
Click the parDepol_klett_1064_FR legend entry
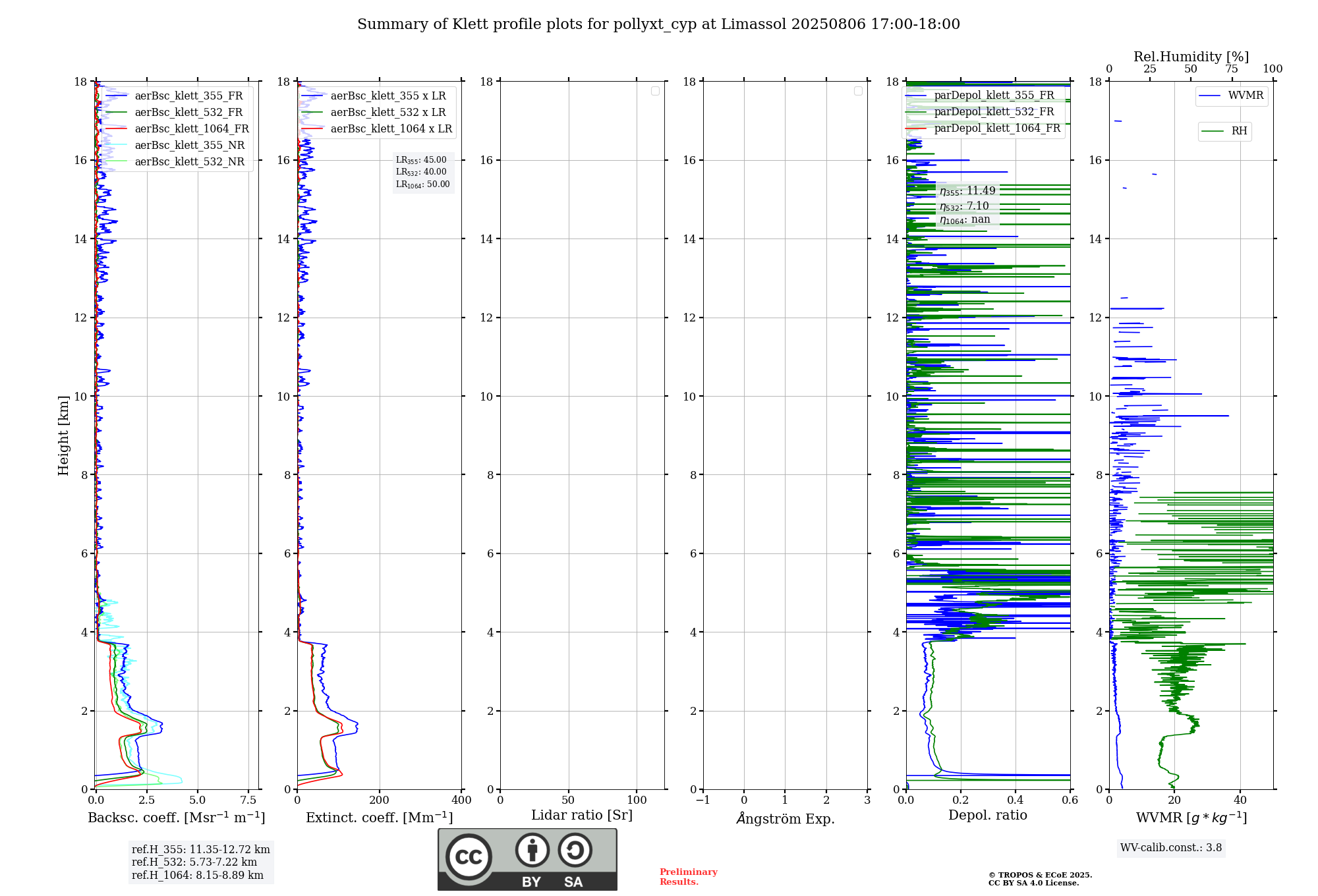pos(983,128)
